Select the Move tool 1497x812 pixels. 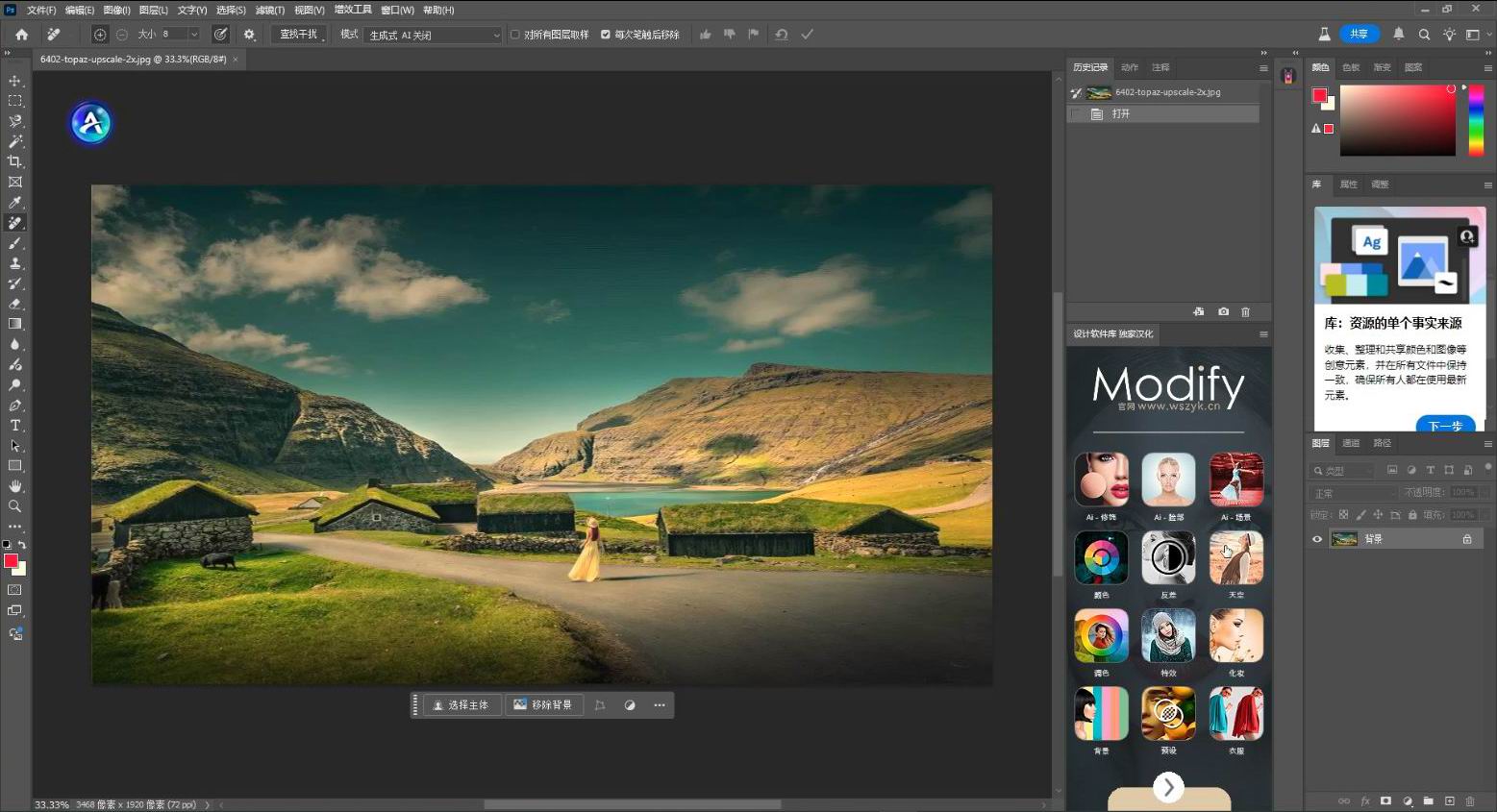(x=15, y=81)
